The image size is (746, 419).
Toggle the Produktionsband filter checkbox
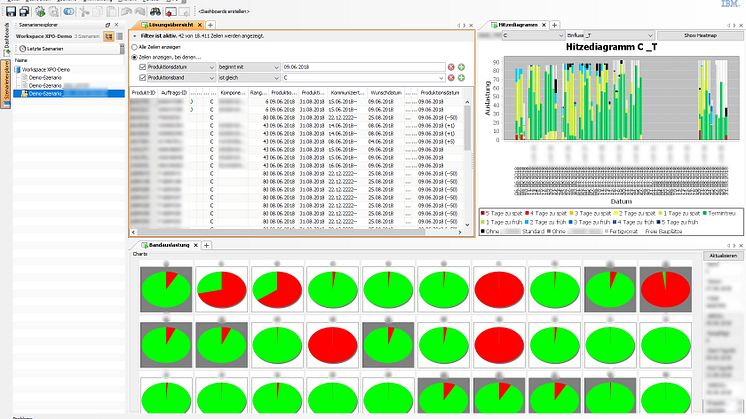142,78
